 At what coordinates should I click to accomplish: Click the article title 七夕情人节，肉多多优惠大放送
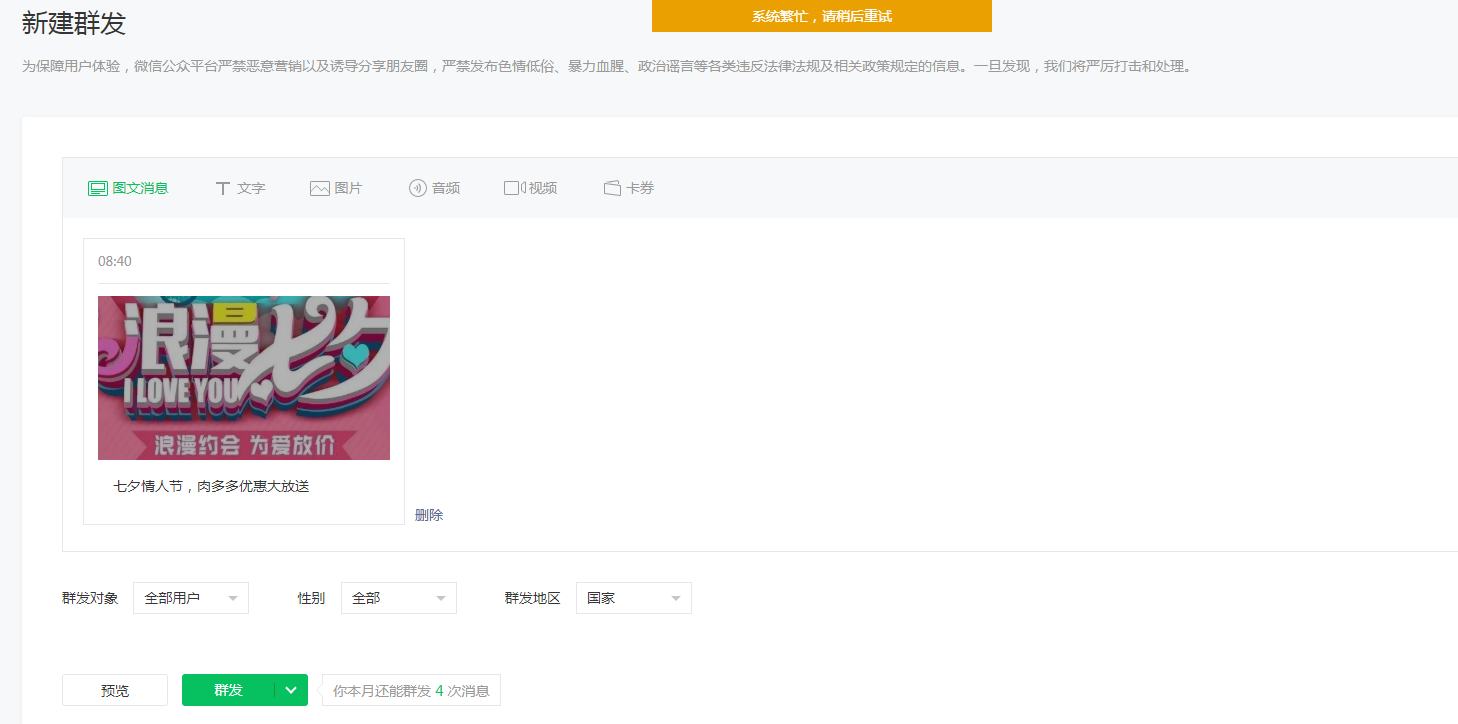pos(212,486)
